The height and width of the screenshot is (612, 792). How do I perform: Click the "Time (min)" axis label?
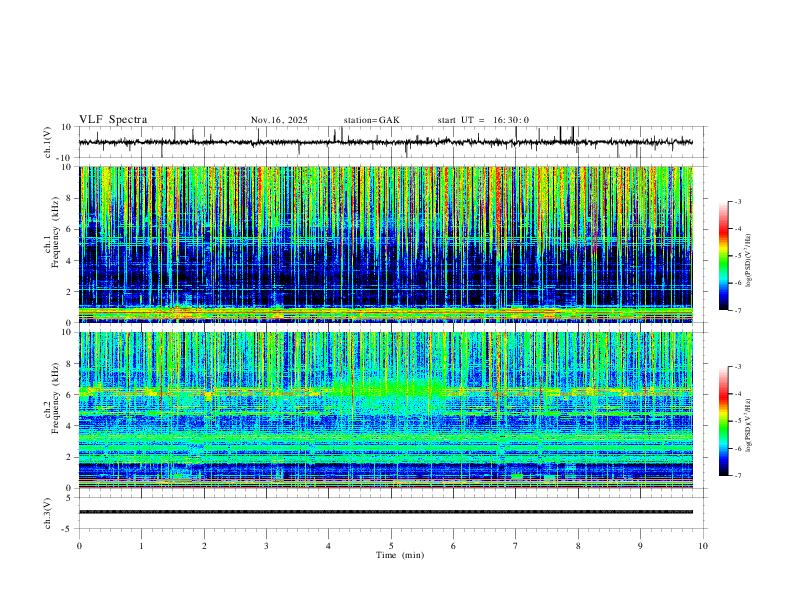[x=400, y=555]
